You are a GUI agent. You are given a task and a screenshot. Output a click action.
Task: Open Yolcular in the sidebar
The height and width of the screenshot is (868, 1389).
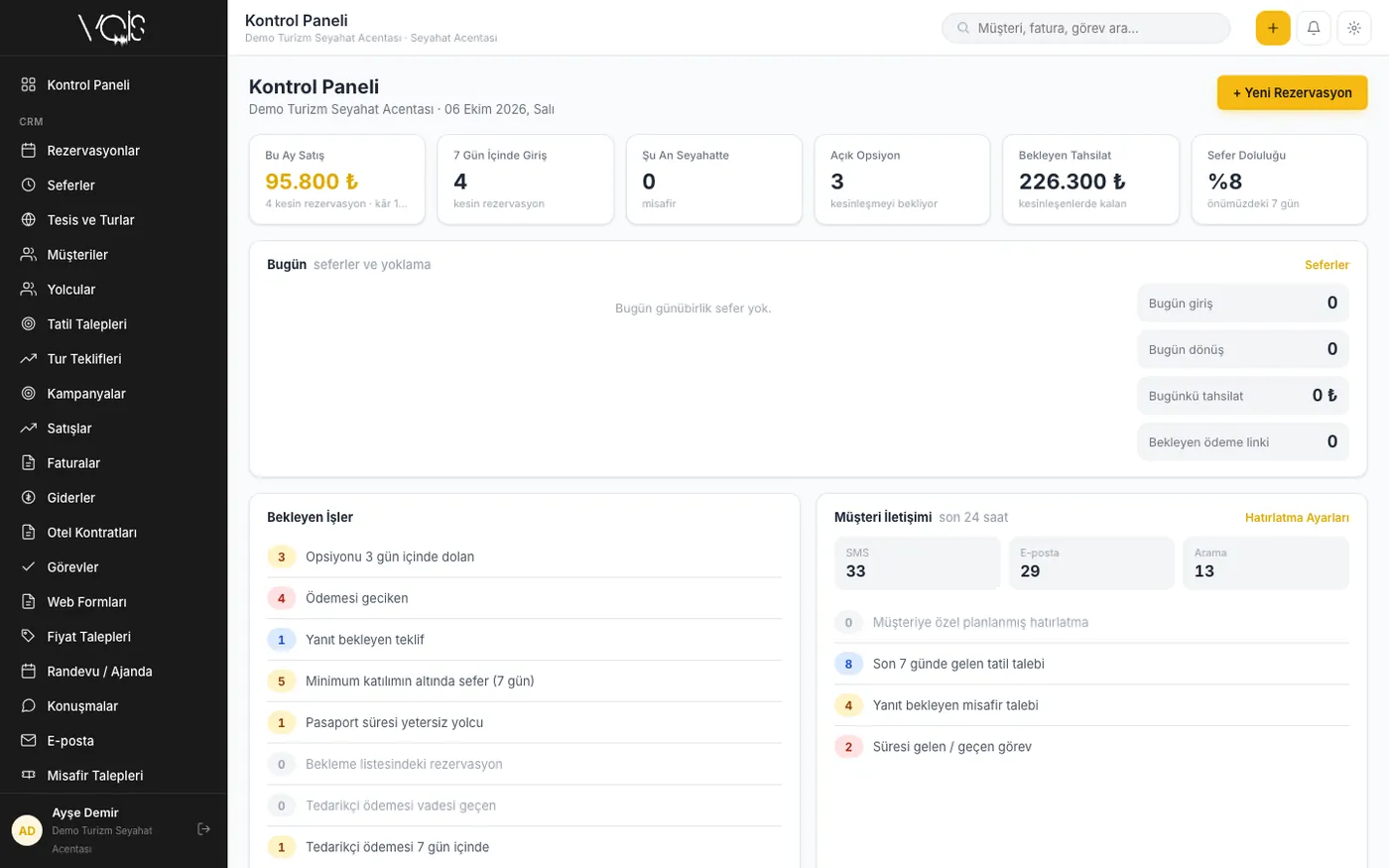[114, 290]
